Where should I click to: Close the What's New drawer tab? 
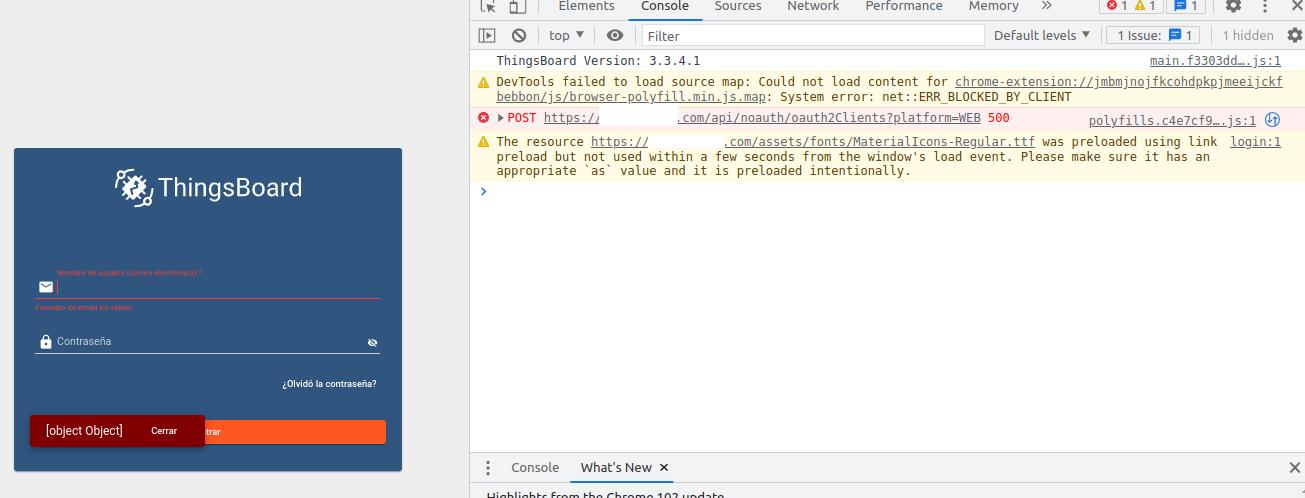point(664,467)
